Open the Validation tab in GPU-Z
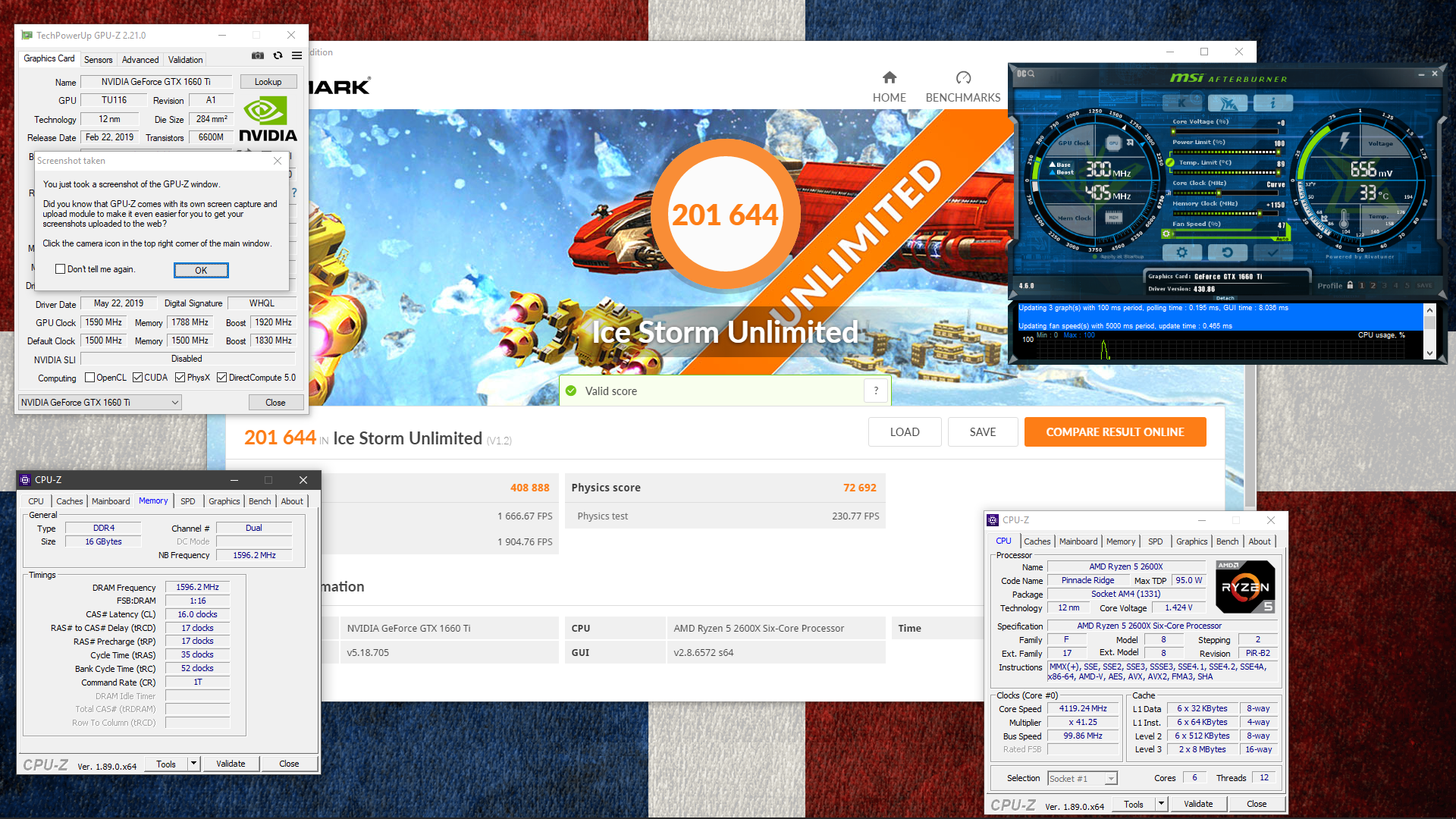The height and width of the screenshot is (819, 1456). pyautogui.click(x=185, y=60)
